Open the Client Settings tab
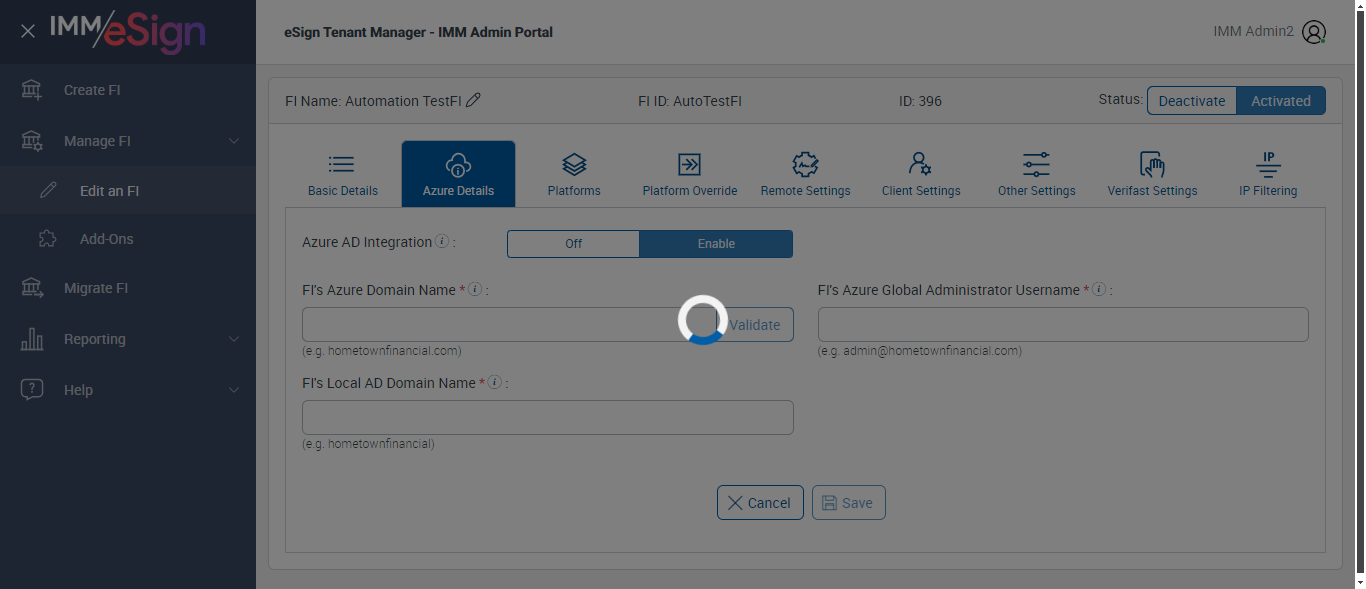The image size is (1366, 589). [x=921, y=174]
